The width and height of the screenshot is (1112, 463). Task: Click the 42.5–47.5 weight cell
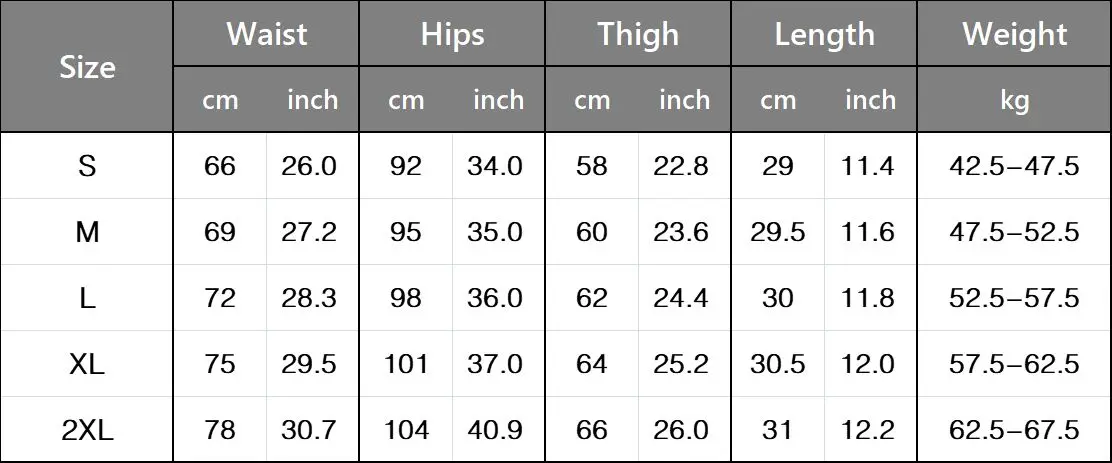[x=1014, y=167]
